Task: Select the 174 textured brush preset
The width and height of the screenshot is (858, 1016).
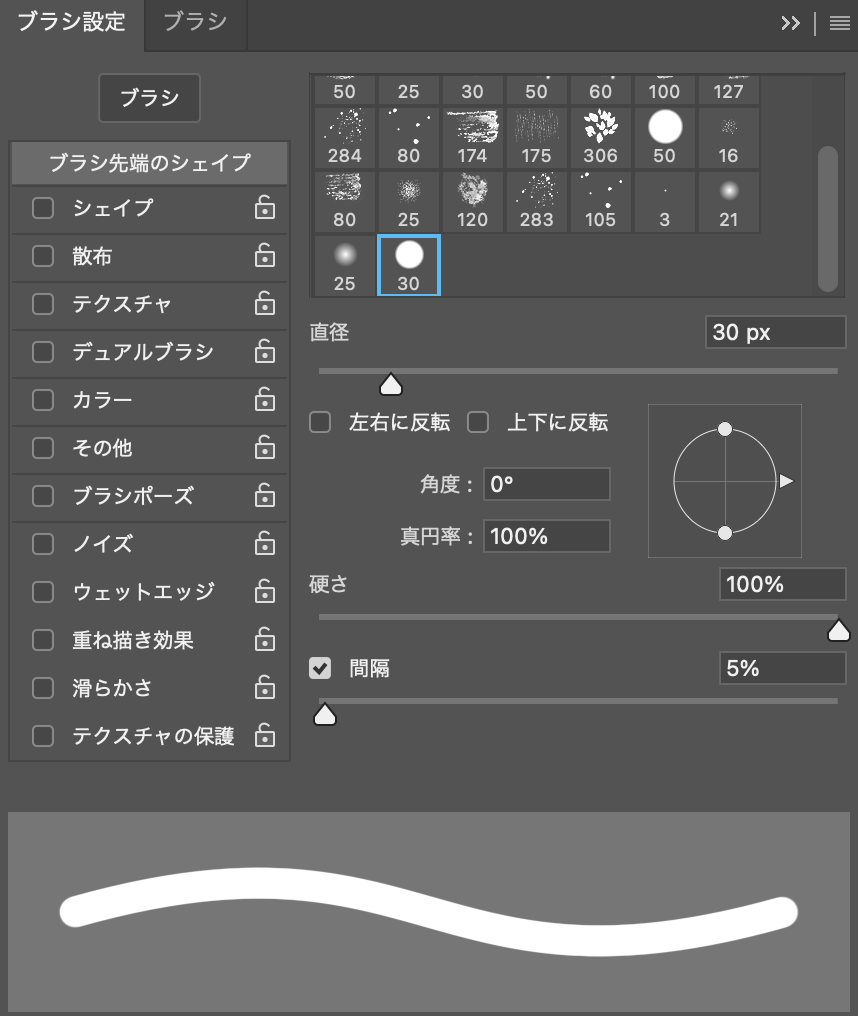Action: coord(472,137)
